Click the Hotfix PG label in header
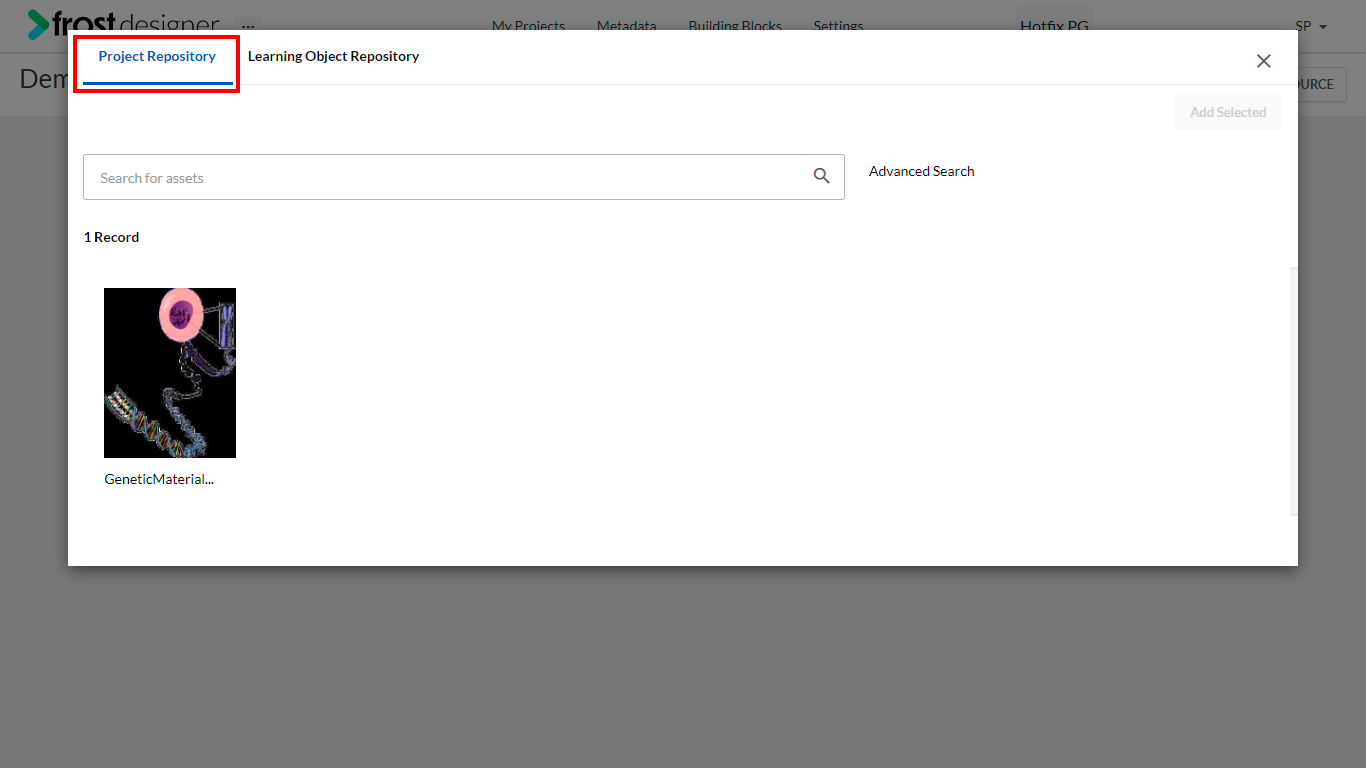1366x768 pixels. coord(1054,26)
